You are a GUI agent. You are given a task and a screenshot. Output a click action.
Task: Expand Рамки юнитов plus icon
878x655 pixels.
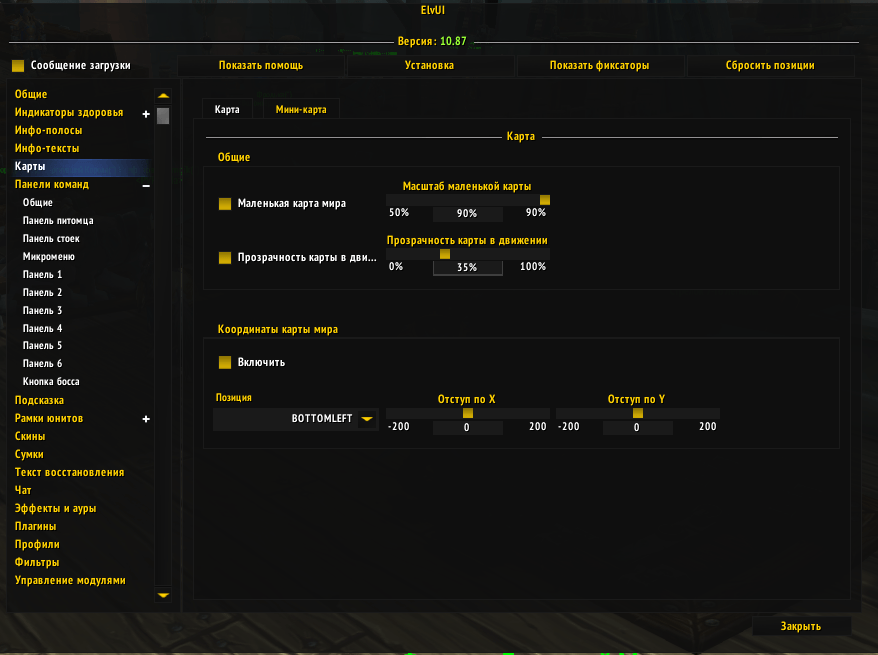point(146,419)
